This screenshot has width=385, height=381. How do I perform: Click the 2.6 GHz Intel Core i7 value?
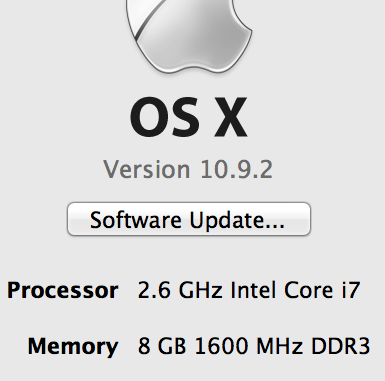pos(249,290)
